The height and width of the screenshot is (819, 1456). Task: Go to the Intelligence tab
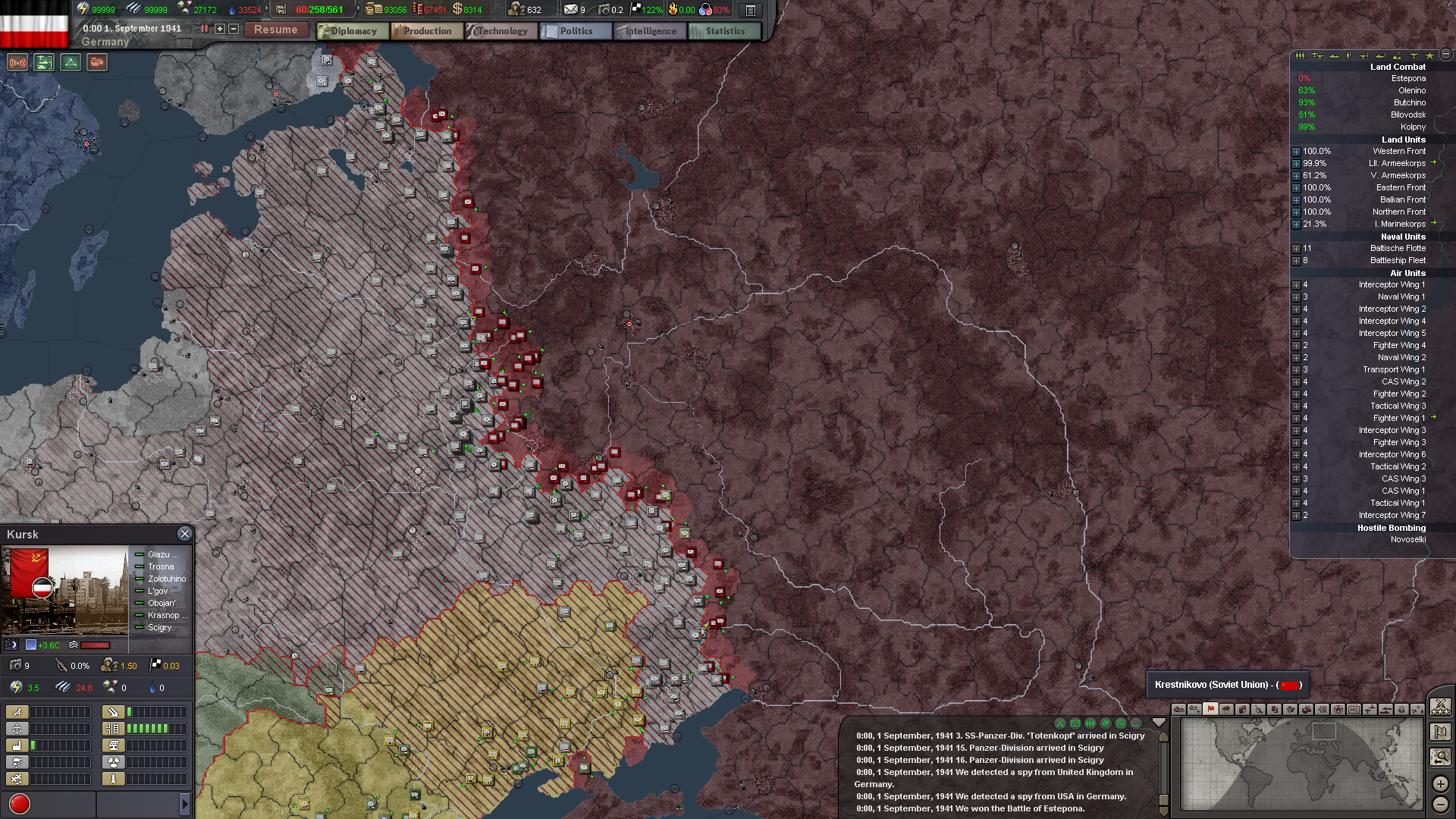tap(650, 31)
